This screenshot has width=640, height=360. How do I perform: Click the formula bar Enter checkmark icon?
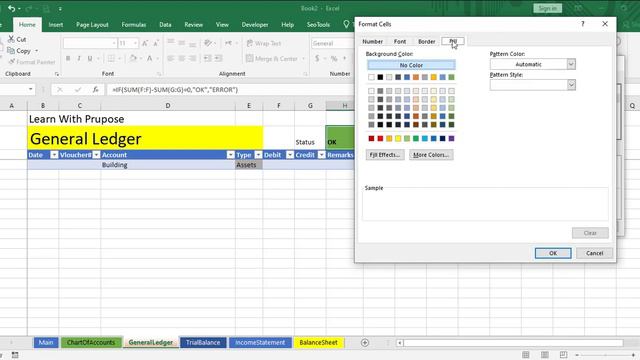[x=78, y=89]
